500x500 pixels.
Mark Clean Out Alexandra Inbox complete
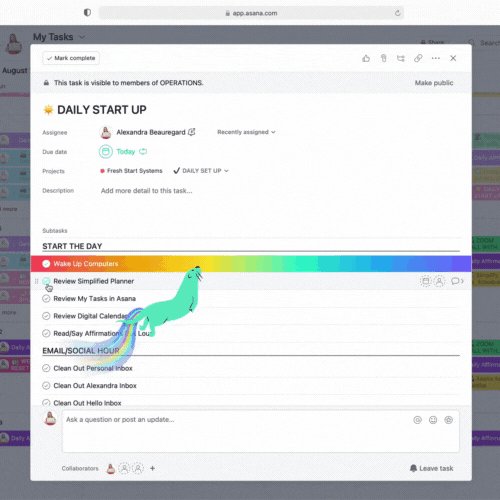(x=46, y=386)
